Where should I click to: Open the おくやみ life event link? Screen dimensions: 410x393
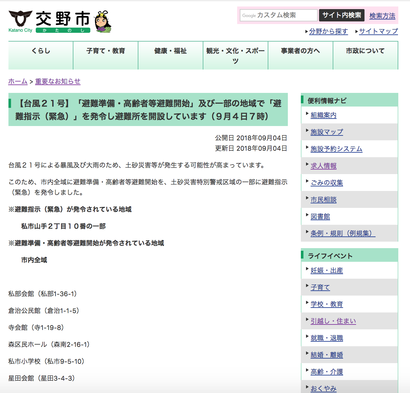pos(323,389)
